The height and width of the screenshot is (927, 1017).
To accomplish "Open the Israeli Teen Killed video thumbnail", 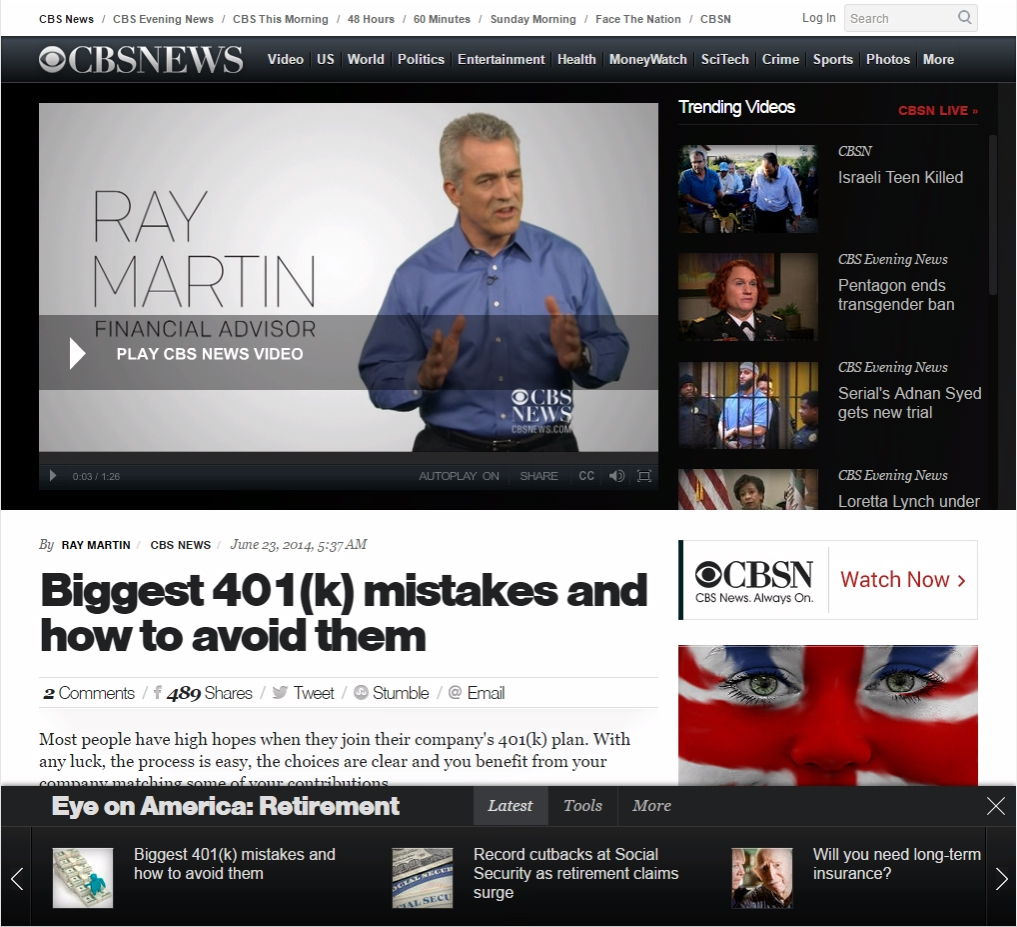I will click(x=748, y=189).
